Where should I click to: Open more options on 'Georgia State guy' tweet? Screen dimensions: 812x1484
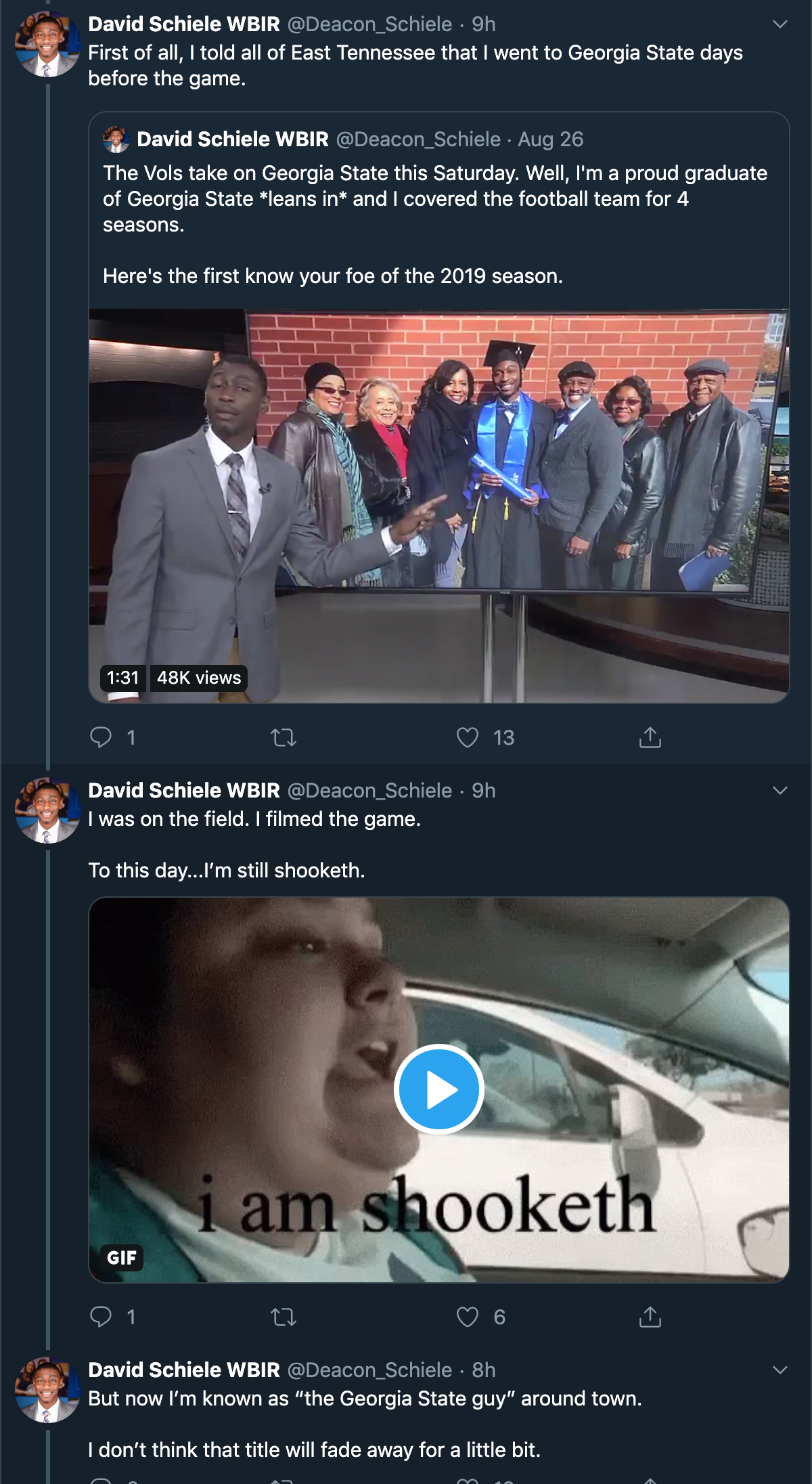[x=780, y=1370]
